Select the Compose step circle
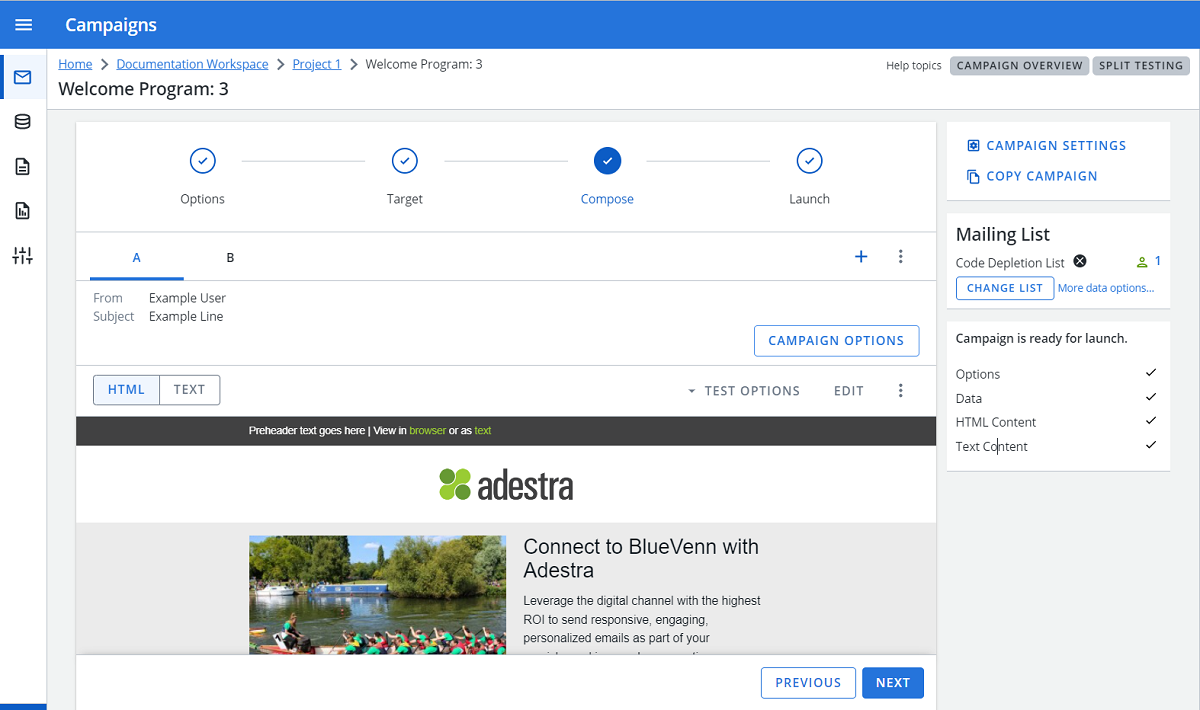The width and height of the screenshot is (1200, 710). coord(607,160)
